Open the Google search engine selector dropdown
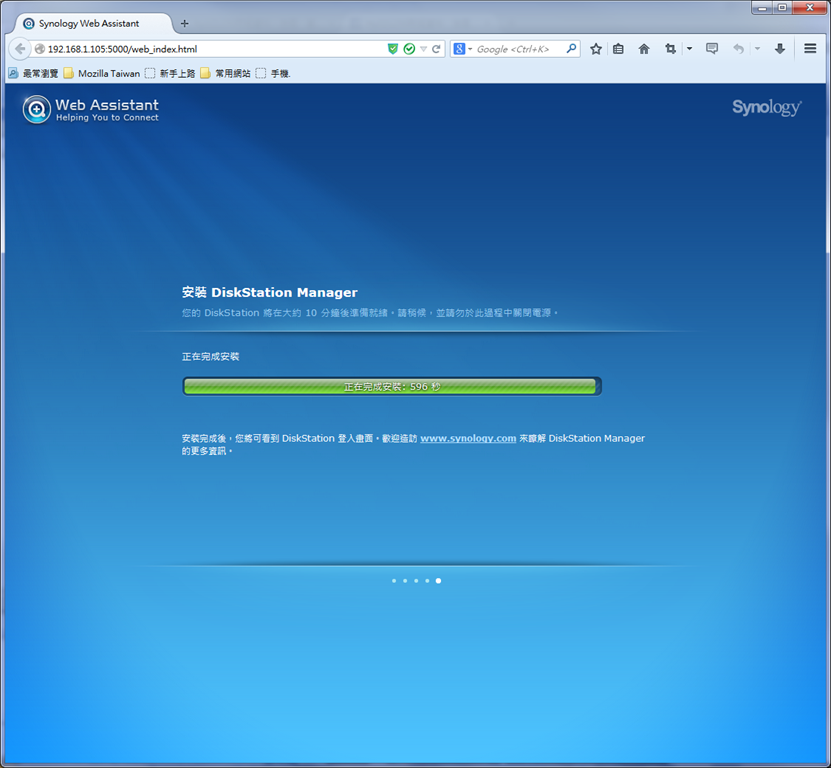The image size is (831, 768). click(463, 49)
